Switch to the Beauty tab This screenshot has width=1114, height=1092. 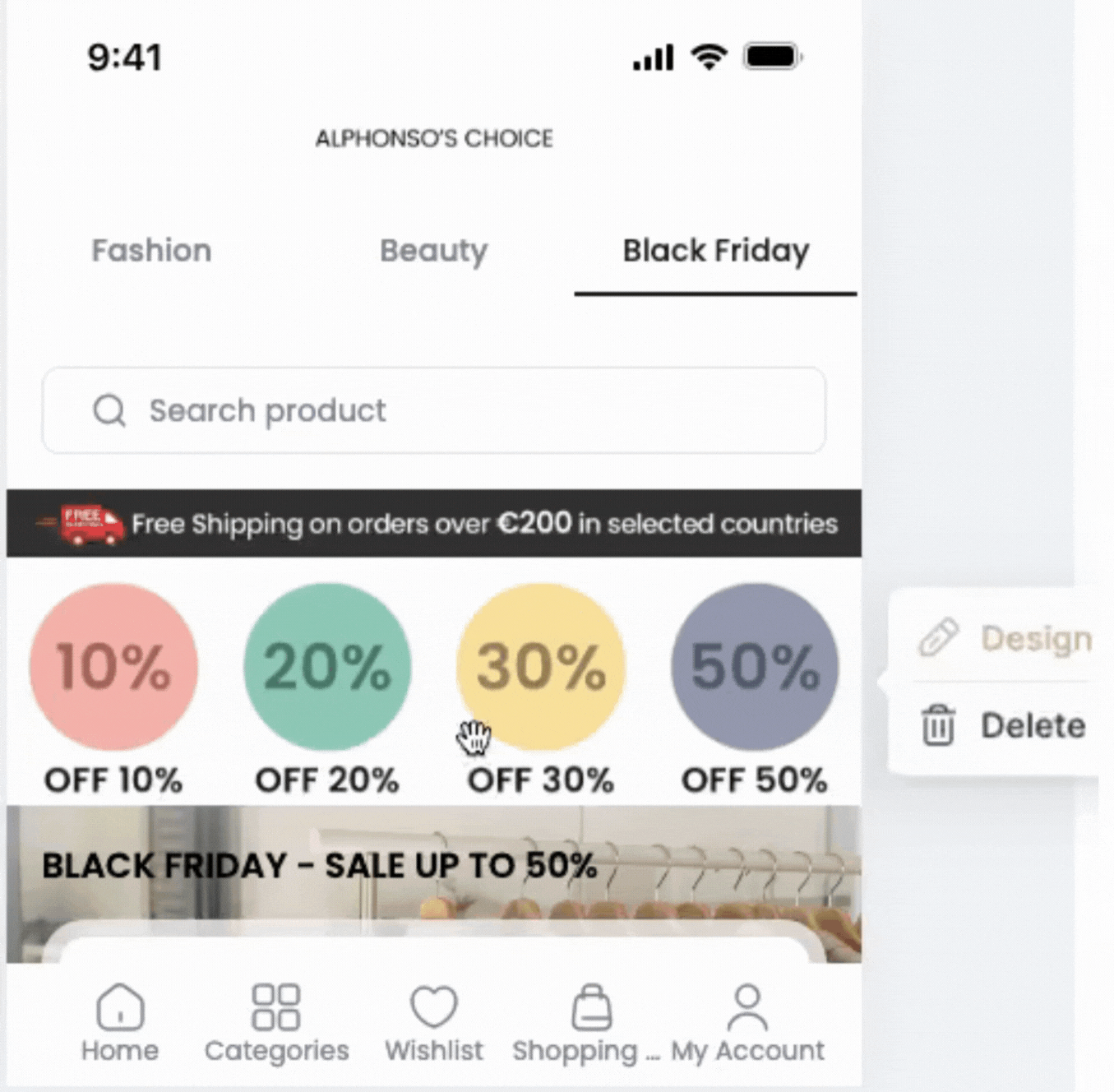click(433, 251)
